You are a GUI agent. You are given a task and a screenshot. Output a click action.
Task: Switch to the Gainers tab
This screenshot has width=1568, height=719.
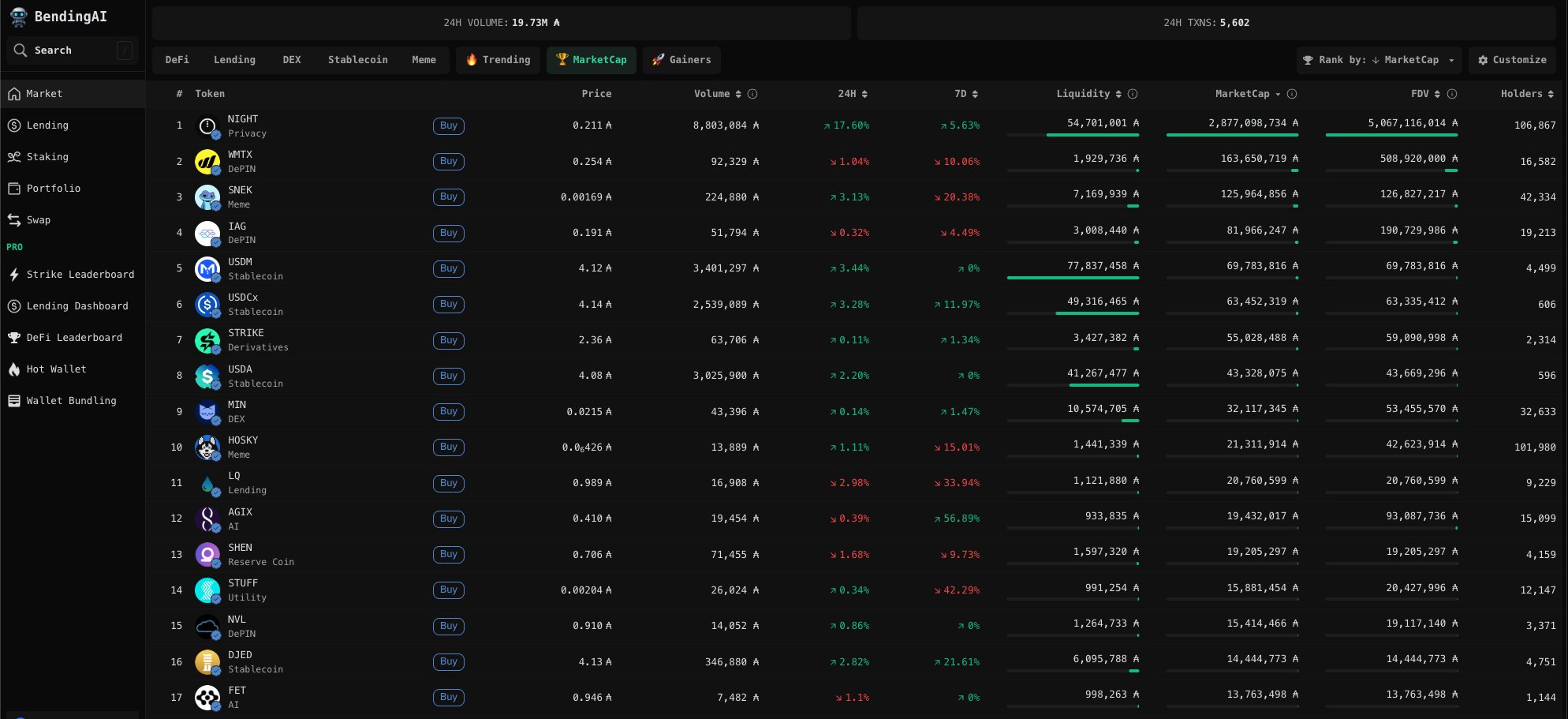pos(681,60)
